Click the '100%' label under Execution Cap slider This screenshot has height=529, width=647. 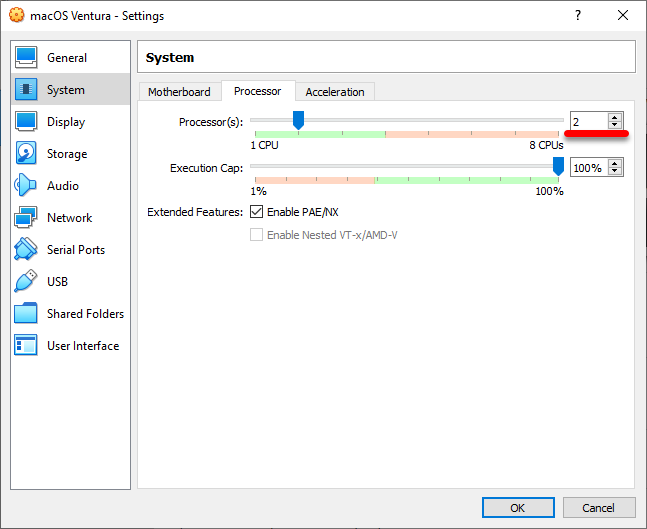[549, 191]
